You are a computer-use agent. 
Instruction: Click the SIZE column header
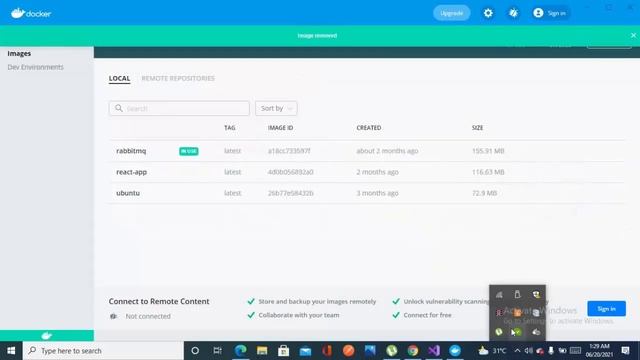tap(478, 128)
